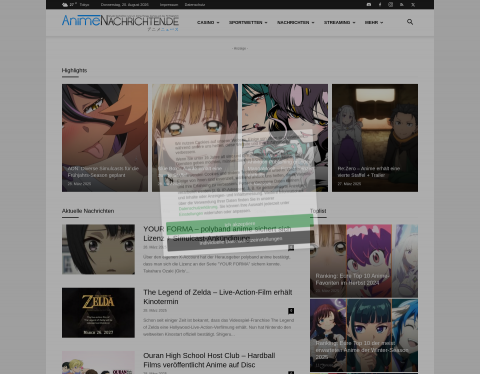This screenshot has width=480, height=374.
Task: Open comment count badge on YOUR FORMA article
Action: (291, 248)
